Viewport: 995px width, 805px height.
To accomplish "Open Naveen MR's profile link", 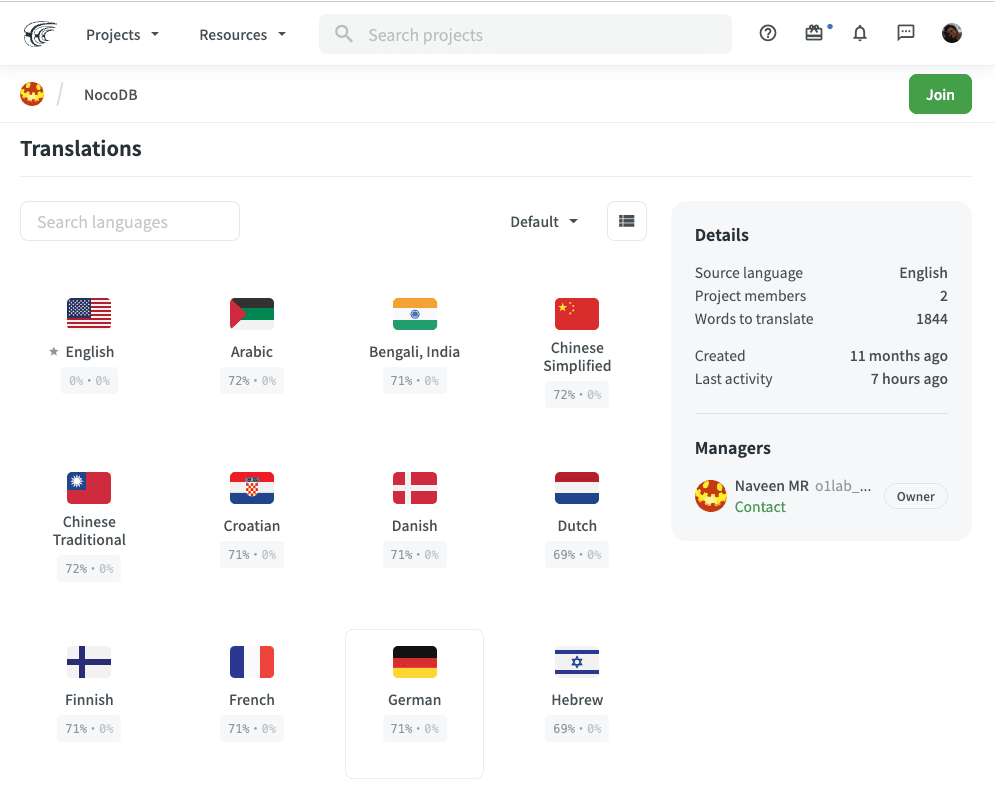I will [x=770, y=486].
